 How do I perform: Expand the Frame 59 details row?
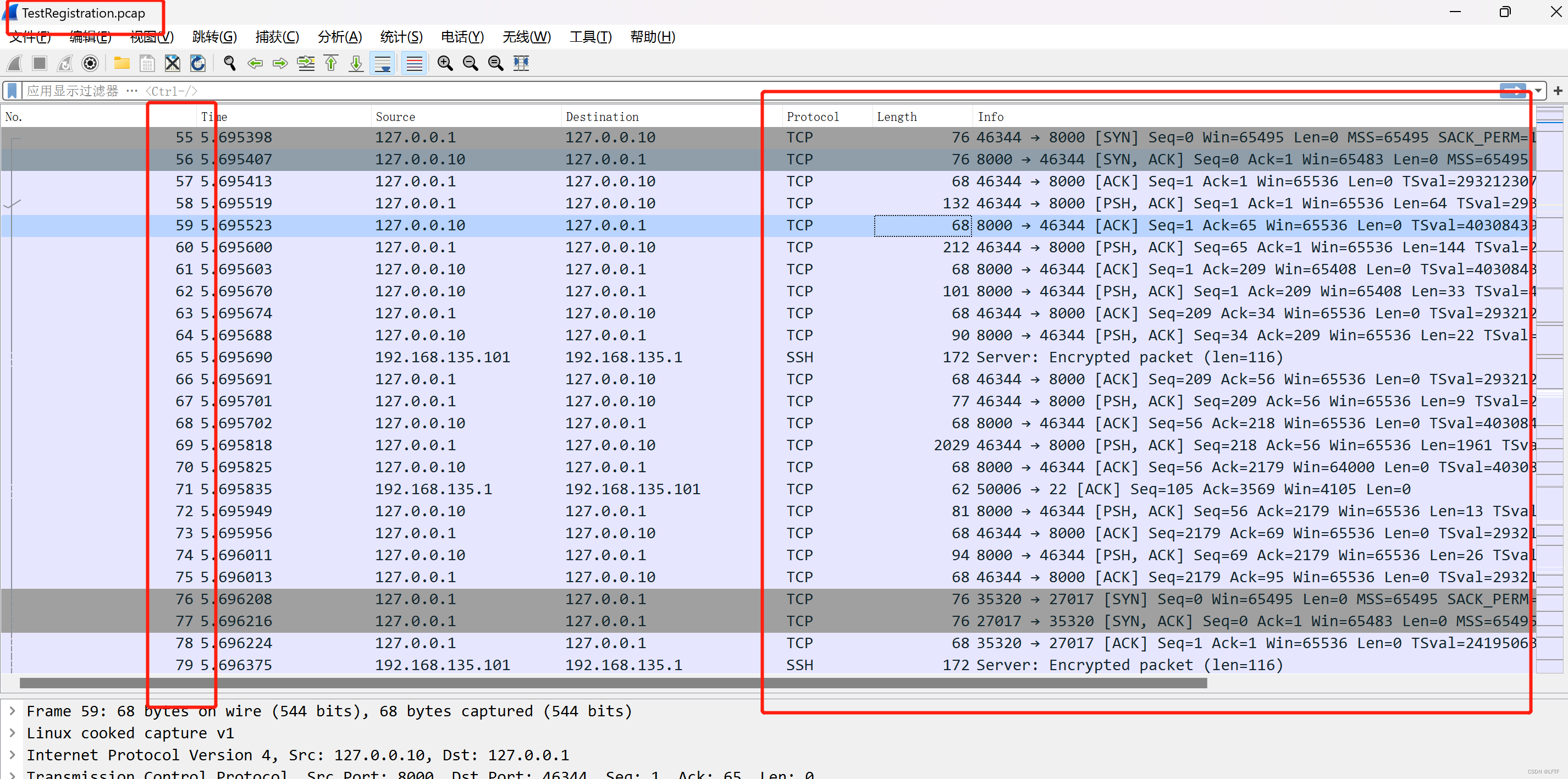(x=12, y=711)
